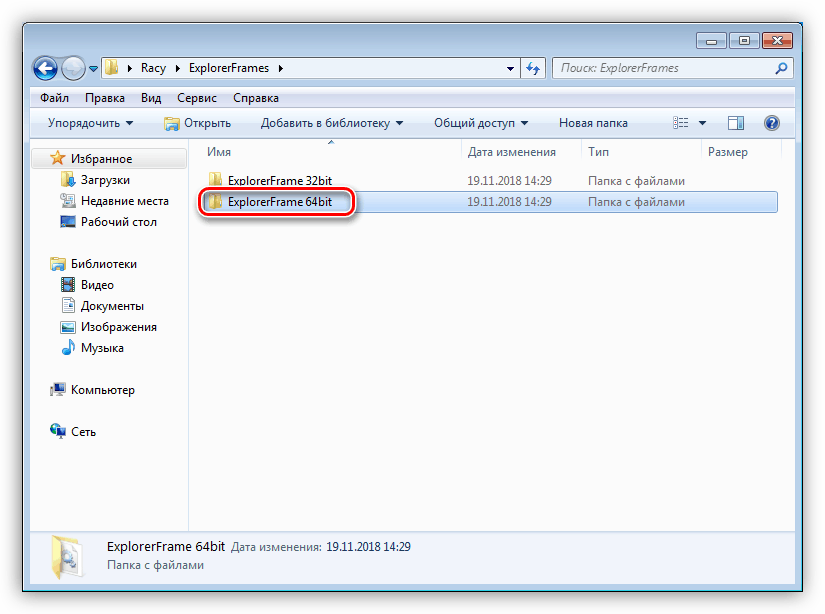Screen dimensions: 825x614
Task: Click the magnifier search icon
Action: 781,68
